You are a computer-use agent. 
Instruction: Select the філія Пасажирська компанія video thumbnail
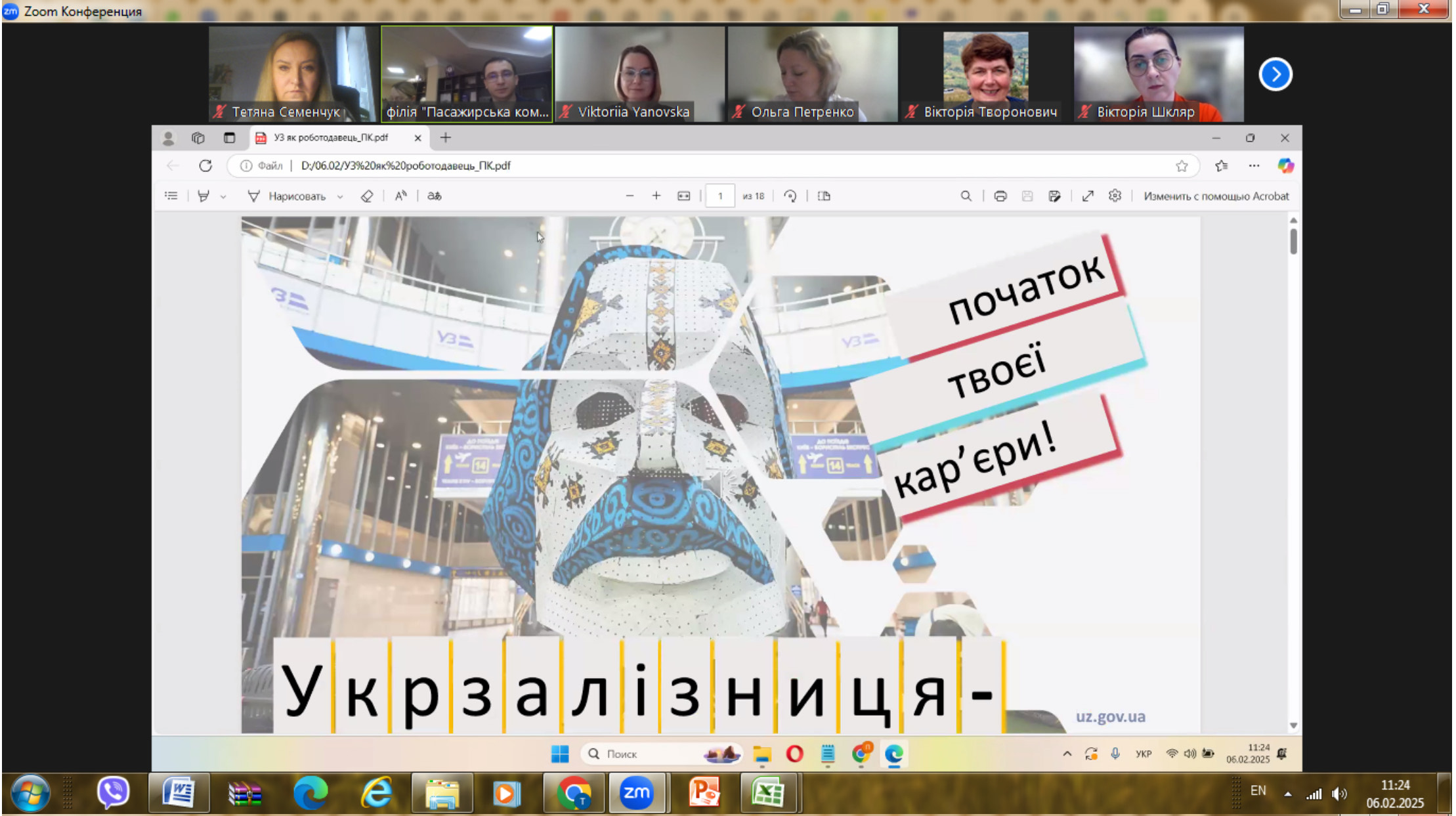pyautogui.click(x=467, y=74)
